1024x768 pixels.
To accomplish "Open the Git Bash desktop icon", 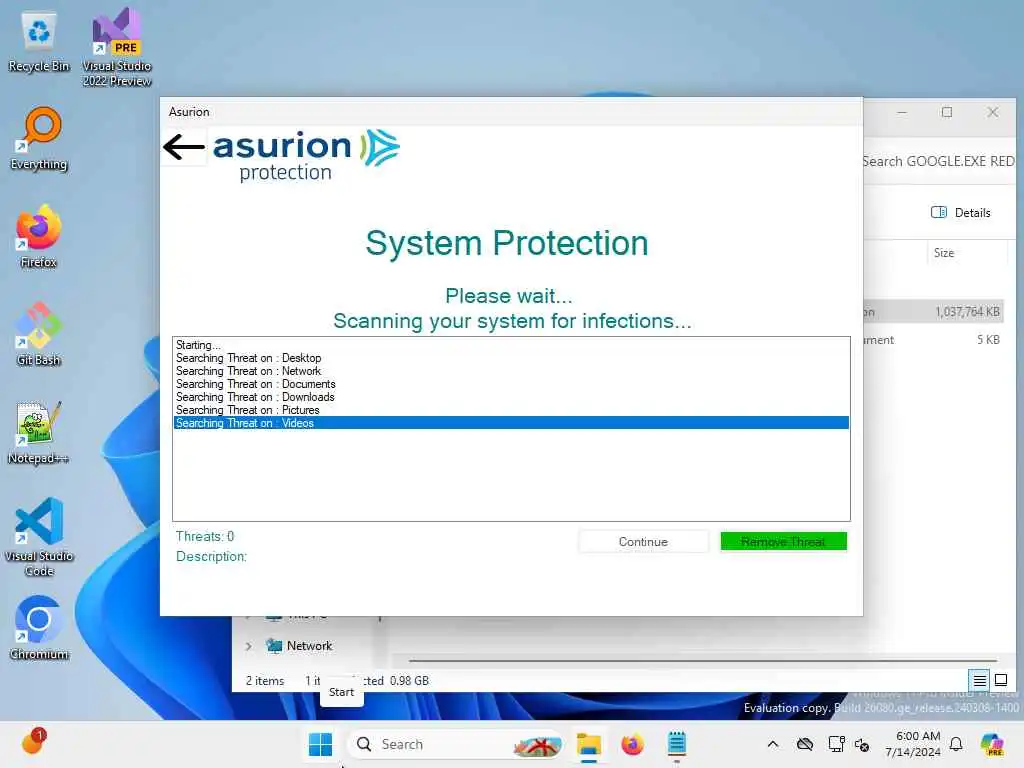I will 39,334.
